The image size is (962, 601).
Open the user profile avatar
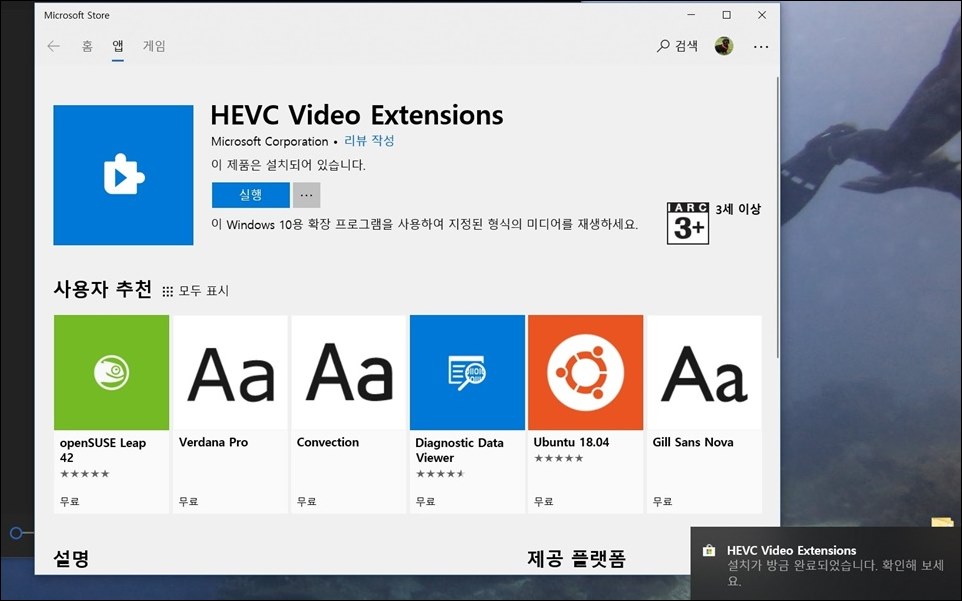[x=724, y=46]
